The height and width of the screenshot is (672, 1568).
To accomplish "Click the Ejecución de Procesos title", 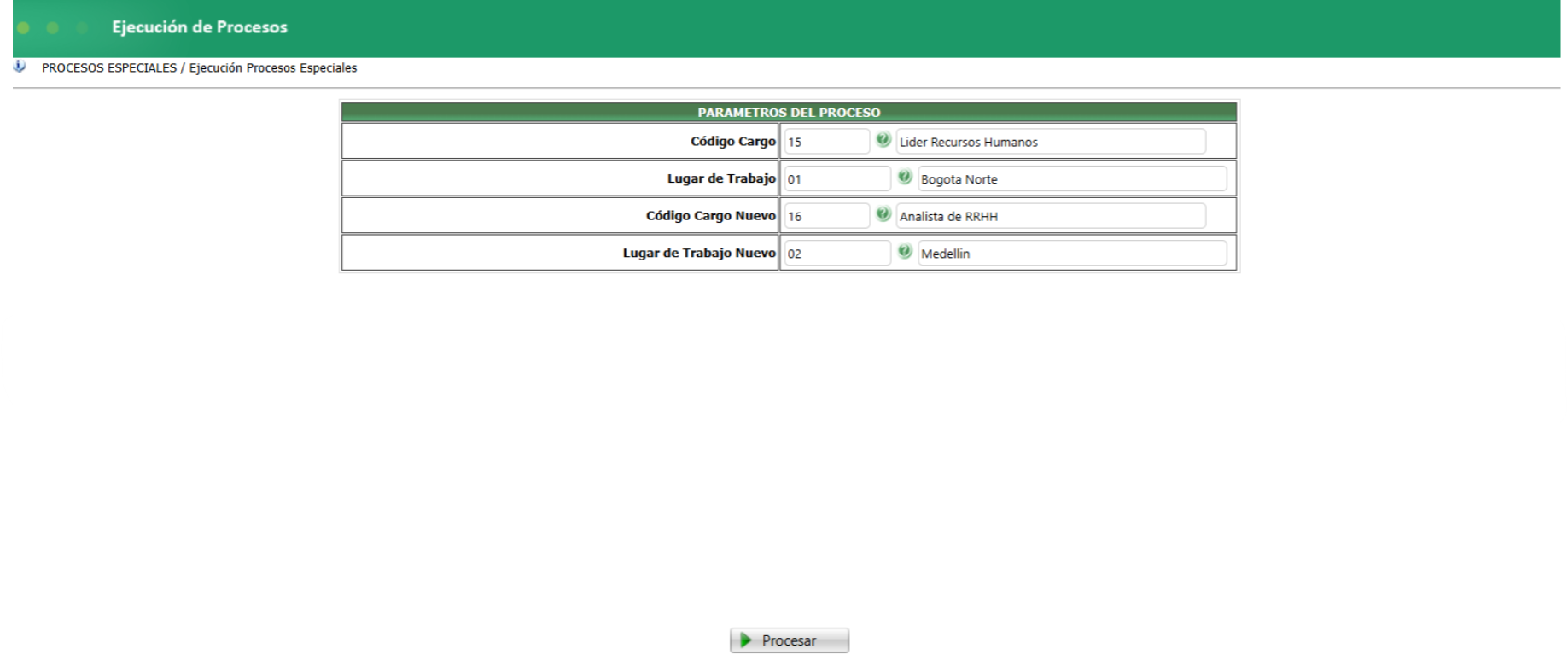I will [200, 27].
